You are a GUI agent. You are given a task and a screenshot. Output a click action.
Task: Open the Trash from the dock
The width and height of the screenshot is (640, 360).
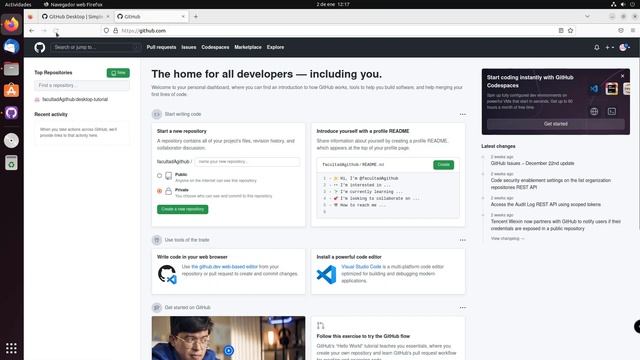(11, 163)
